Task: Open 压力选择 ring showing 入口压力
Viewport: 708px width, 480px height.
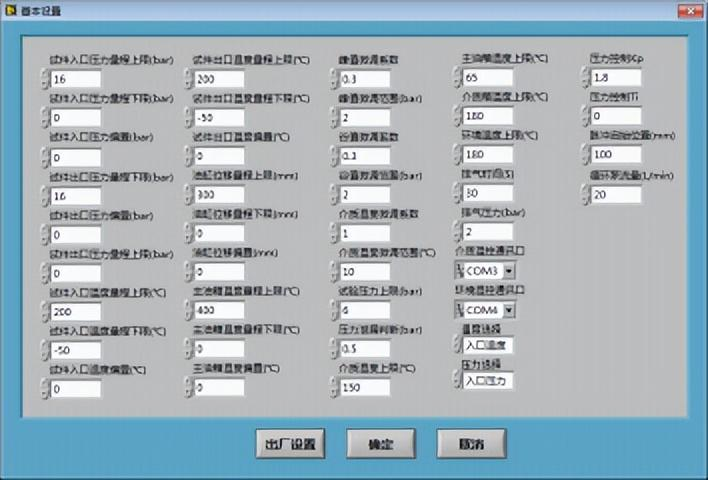Action: pyautogui.click(x=488, y=381)
